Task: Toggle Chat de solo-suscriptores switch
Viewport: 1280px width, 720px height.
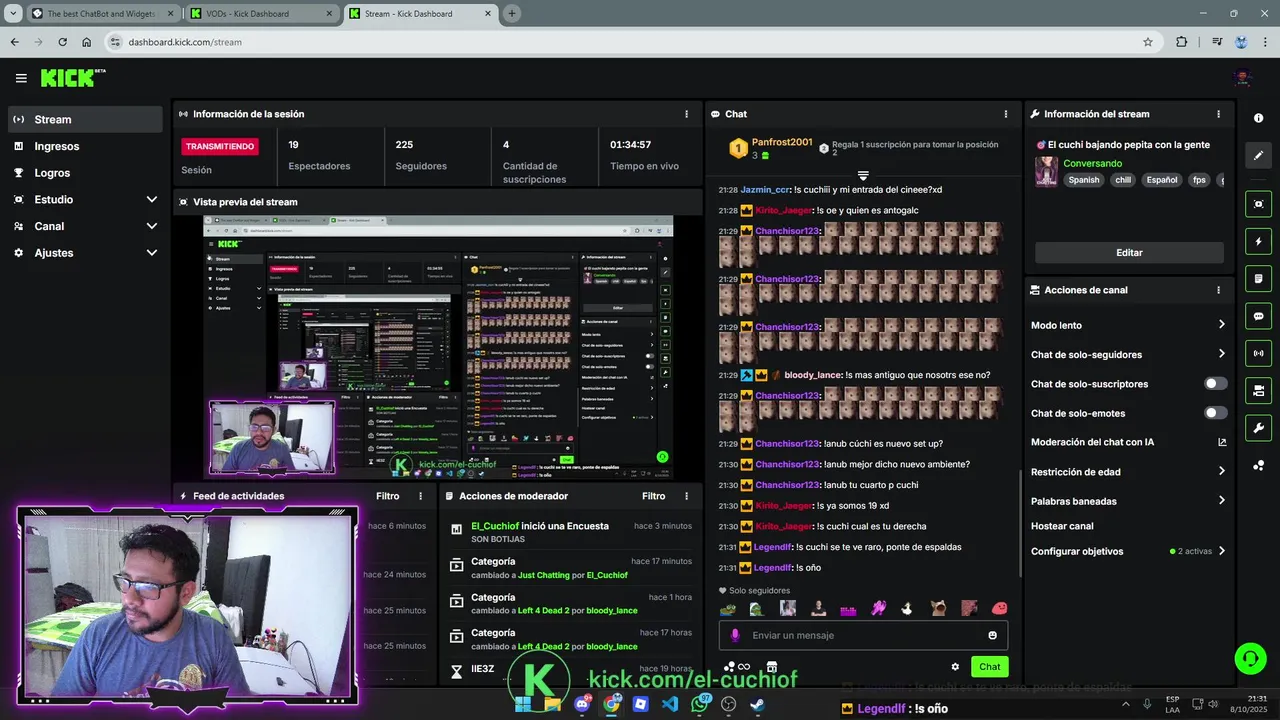Action: [1215, 384]
